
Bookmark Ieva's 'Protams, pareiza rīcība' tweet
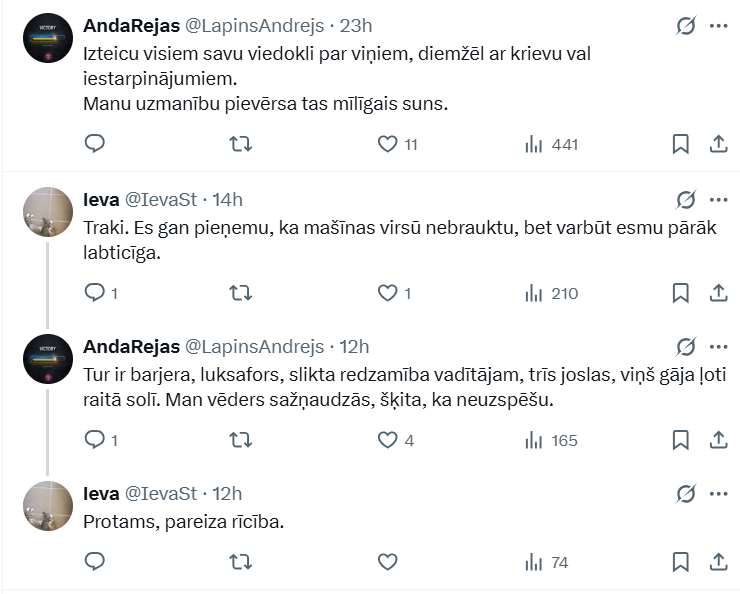[680, 562]
